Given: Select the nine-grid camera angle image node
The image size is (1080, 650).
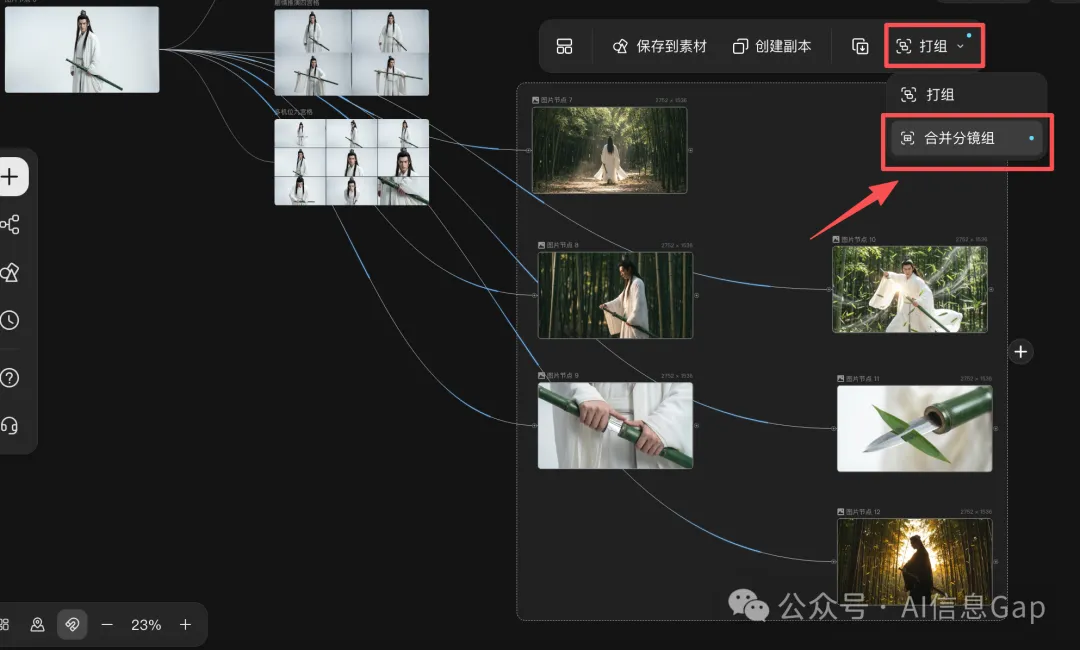Looking at the screenshot, I should (x=351, y=162).
